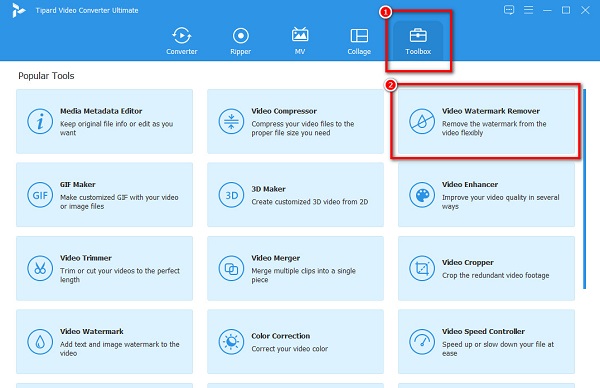Select the Toolbox tab
This screenshot has height=388, width=600.
point(418,41)
